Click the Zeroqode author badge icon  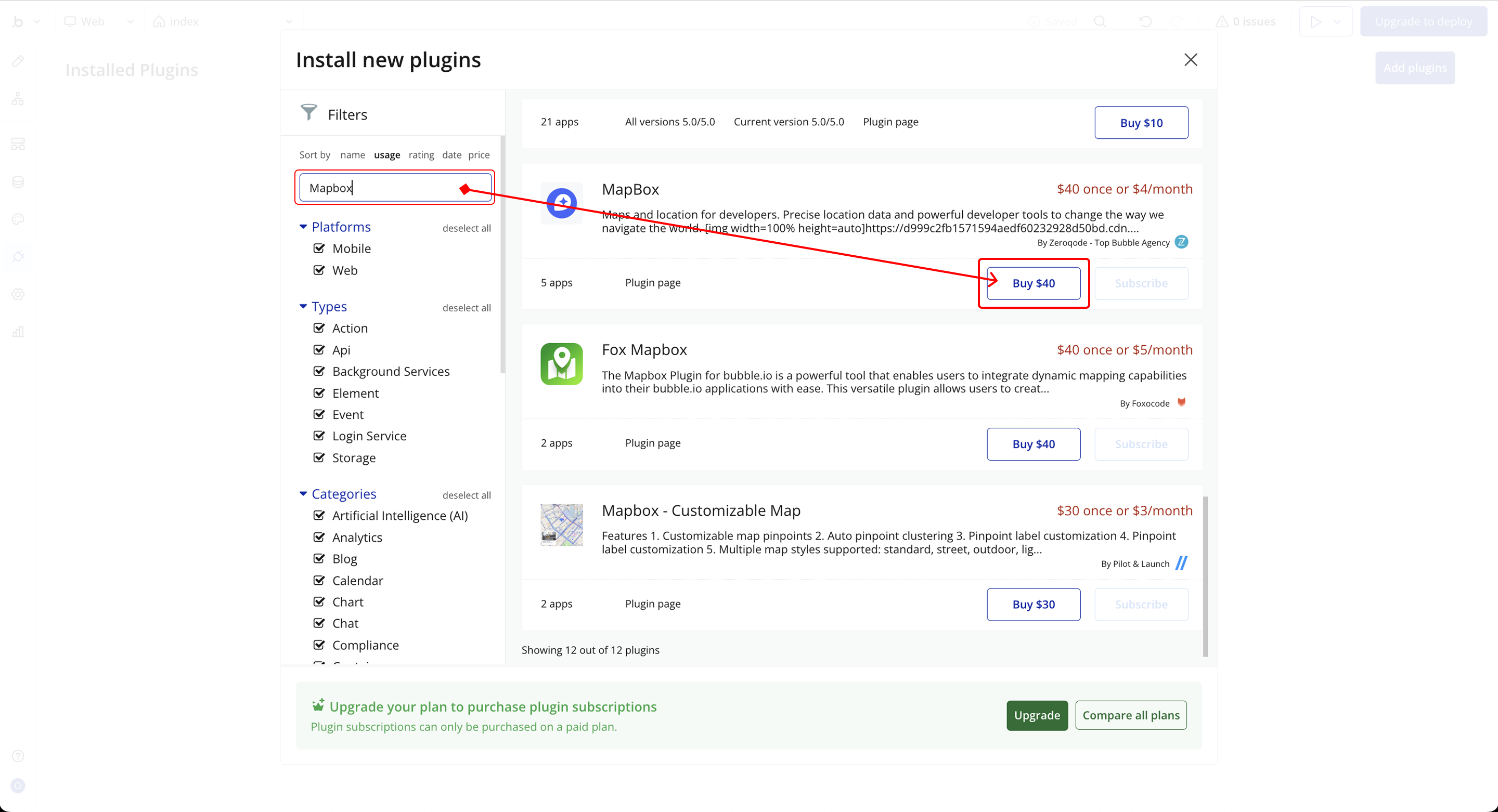[x=1181, y=242]
